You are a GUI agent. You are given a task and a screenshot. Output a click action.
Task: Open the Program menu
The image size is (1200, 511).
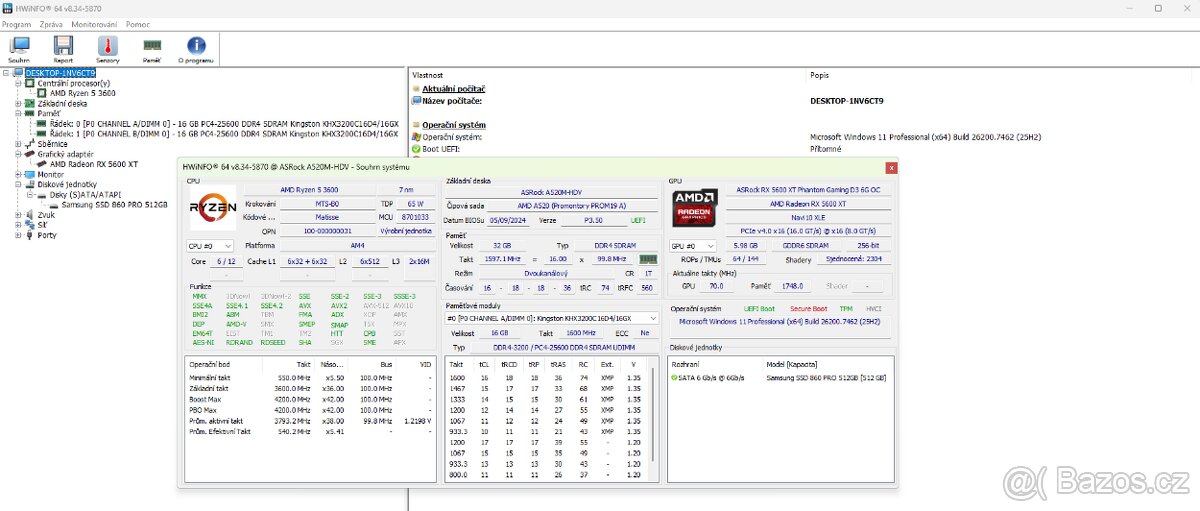[17, 23]
